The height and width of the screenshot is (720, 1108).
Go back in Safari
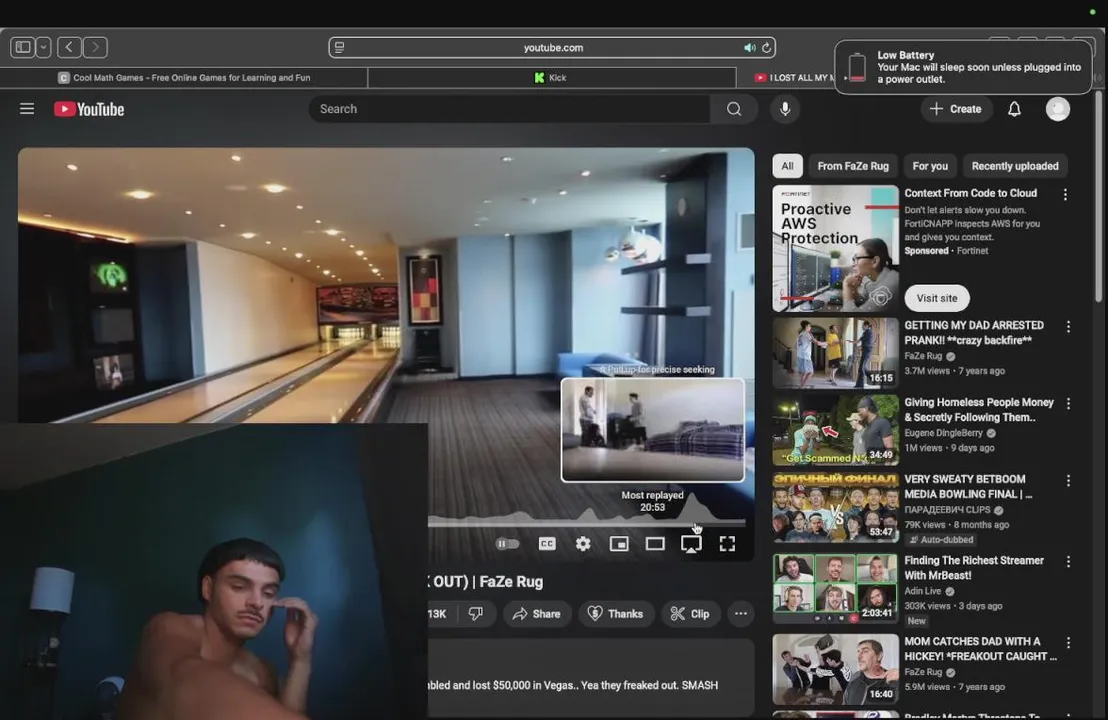pos(69,47)
